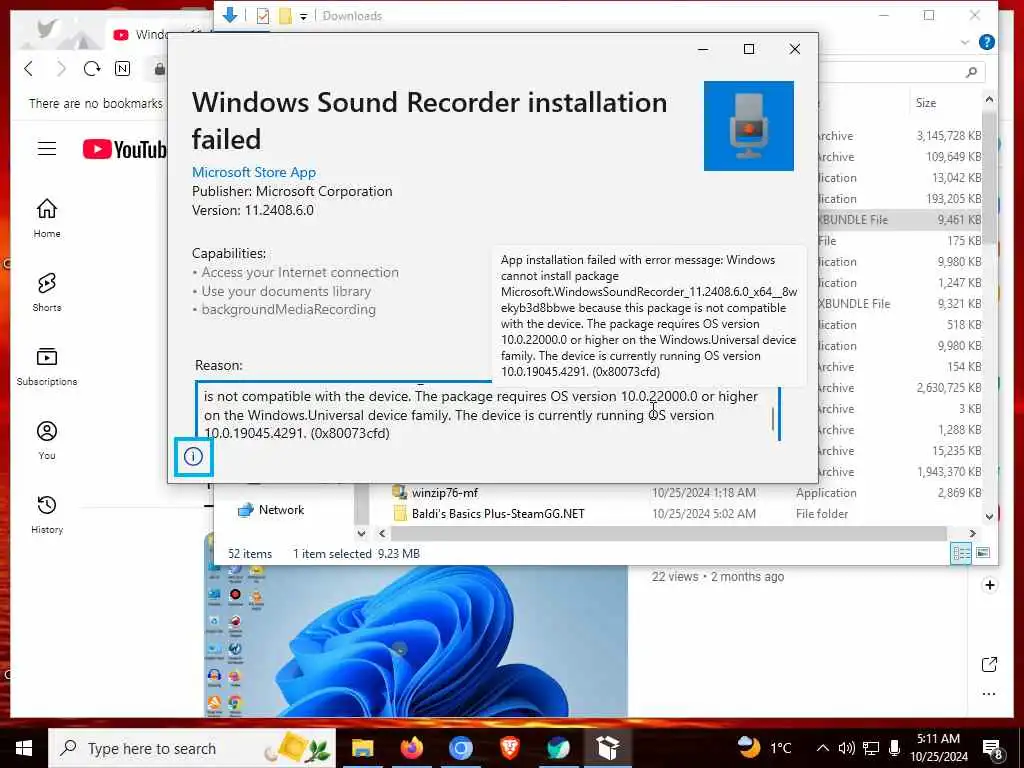Open the three dots more options
The width and height of the screenshot is (1024, 768).
click(989, 694)
